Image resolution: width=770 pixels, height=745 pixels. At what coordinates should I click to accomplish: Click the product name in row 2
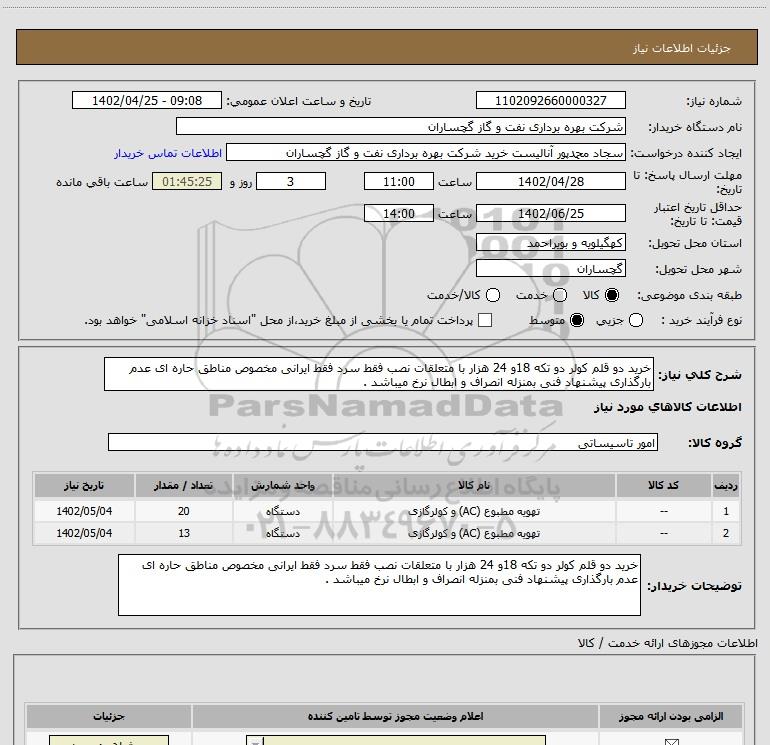coord(474,533)
